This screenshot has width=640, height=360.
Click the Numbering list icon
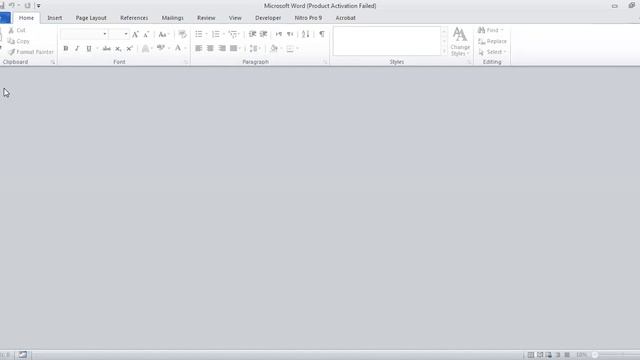pyautogui.click(x=216, y=34)
